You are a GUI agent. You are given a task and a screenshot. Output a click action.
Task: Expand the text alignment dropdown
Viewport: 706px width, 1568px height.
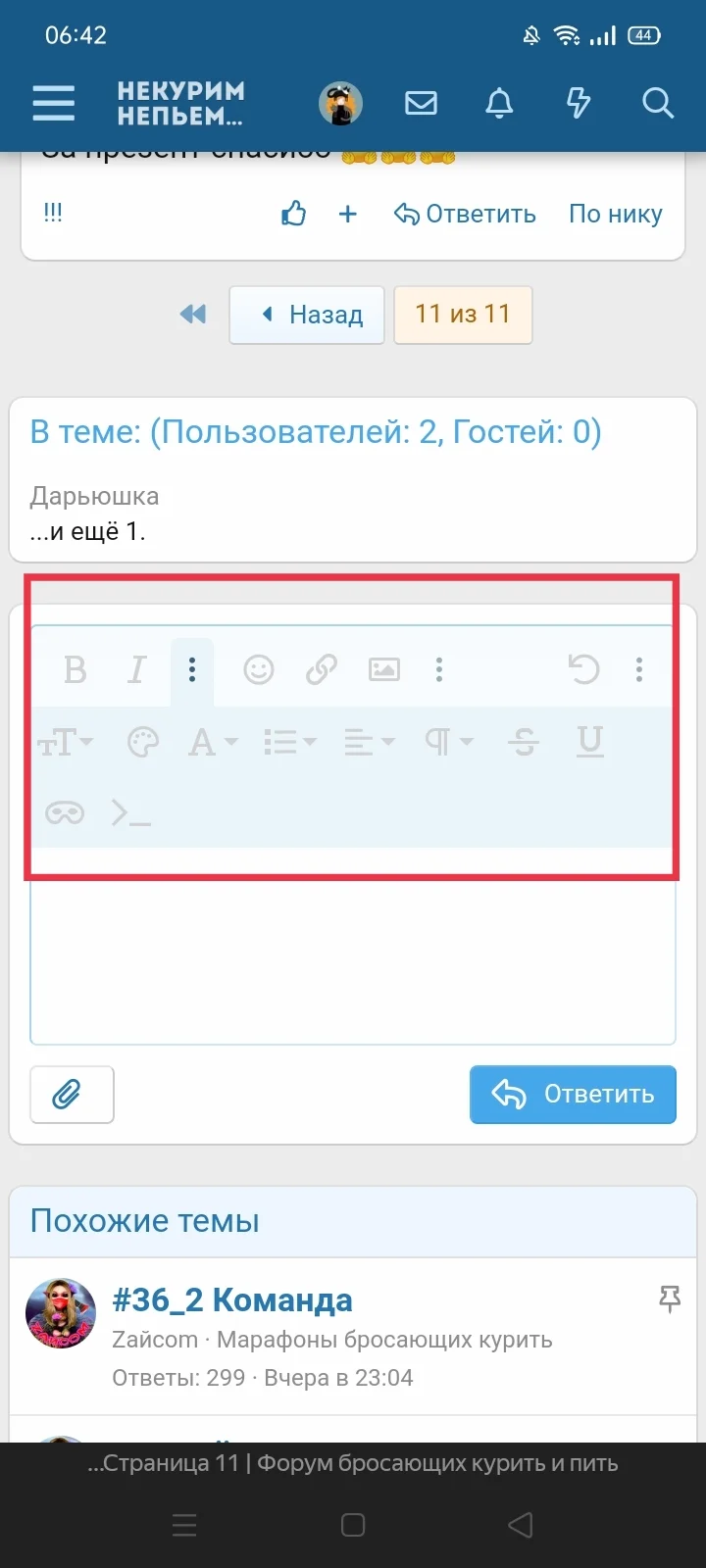(x=369, y=742)
